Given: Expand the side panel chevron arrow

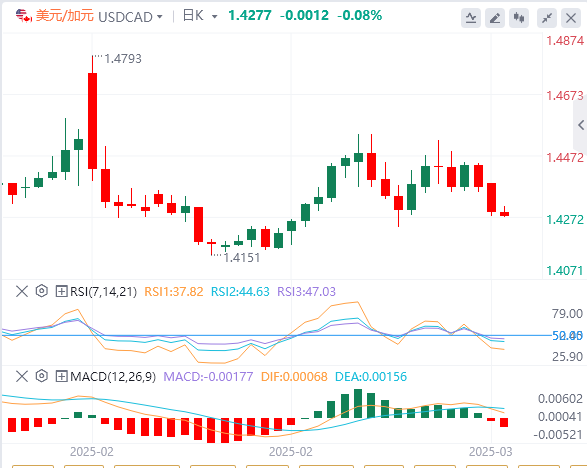Looking at the screenshot, I should pyautogui.click(x=581, y=125).
